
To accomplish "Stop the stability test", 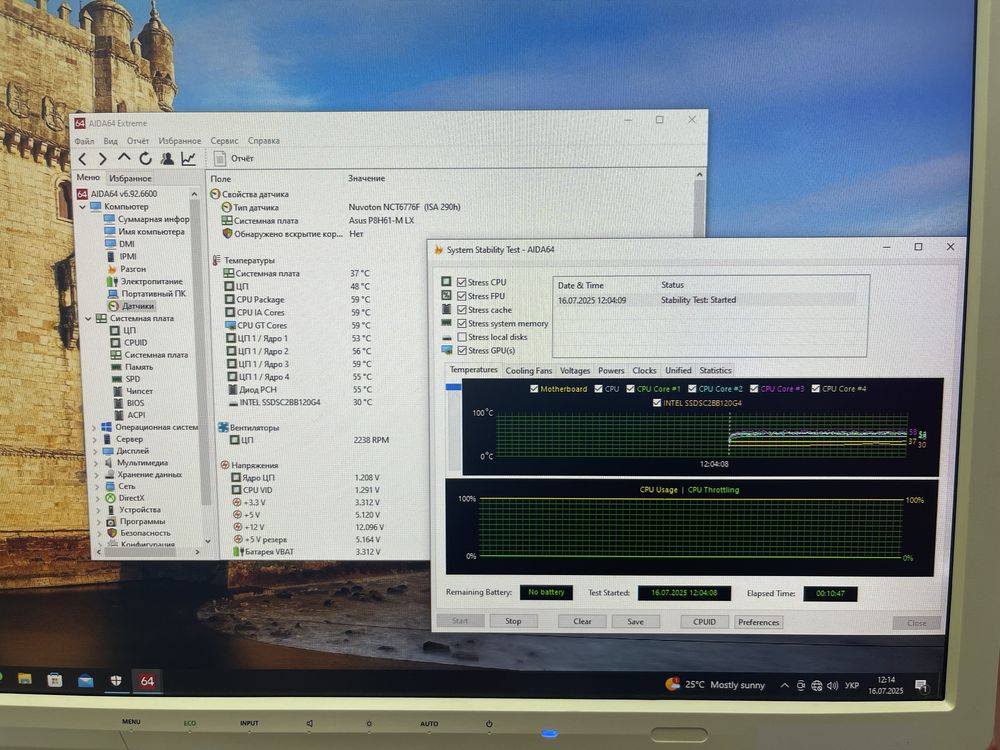I will pyautogui.click(x=513, y=621).
